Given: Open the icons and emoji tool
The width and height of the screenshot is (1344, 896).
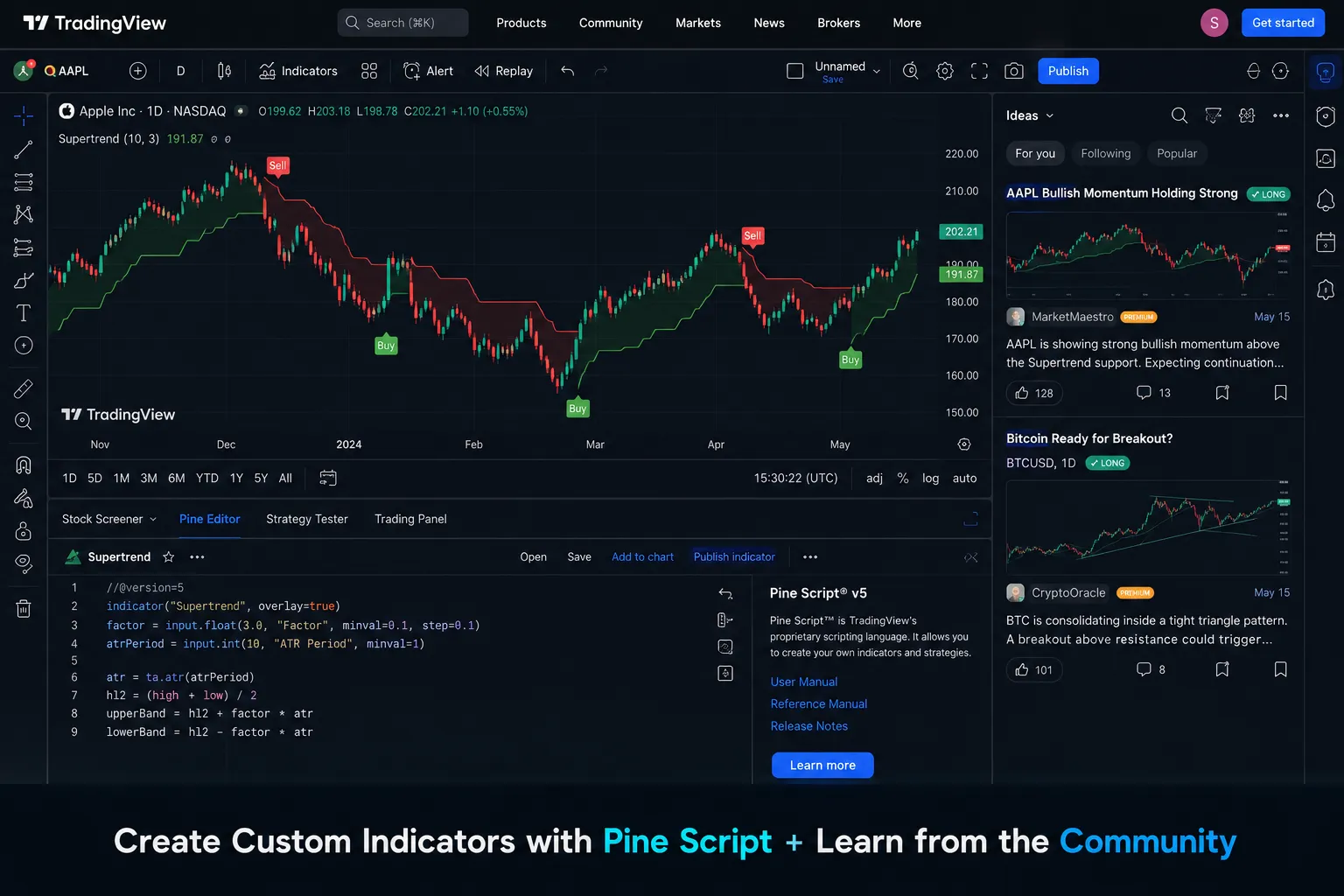Looking at the screenshot, I should (24, 346).
